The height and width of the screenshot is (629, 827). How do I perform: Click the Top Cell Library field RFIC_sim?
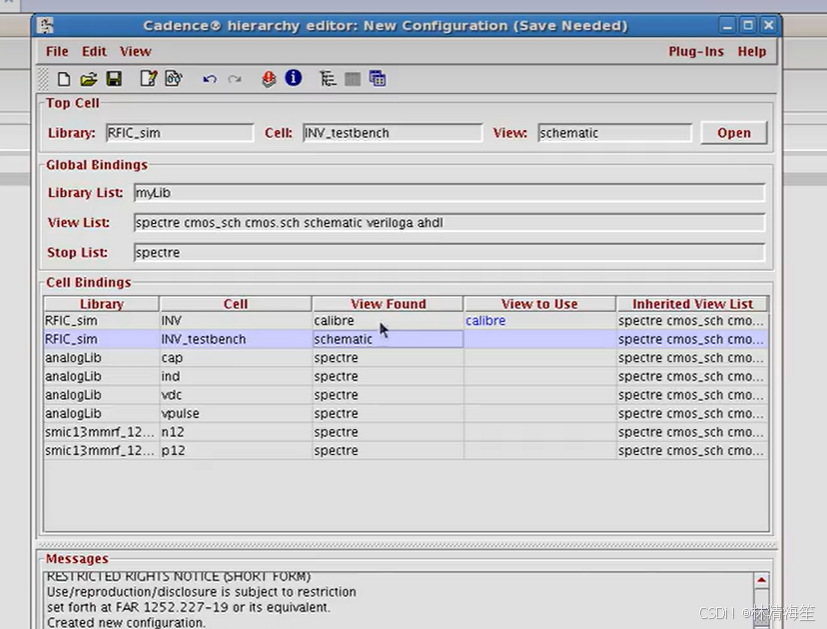179,133
